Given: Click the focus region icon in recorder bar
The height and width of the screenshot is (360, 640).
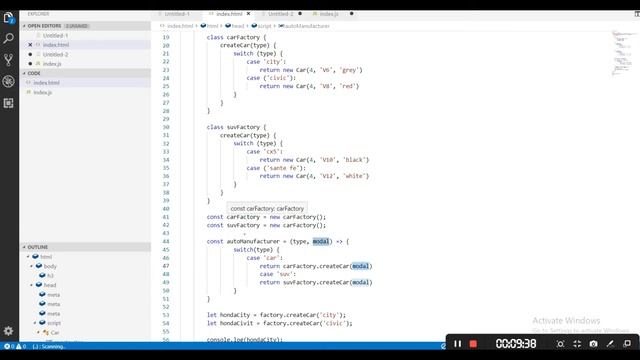Looking at the screenshot, I should (560, 344).
